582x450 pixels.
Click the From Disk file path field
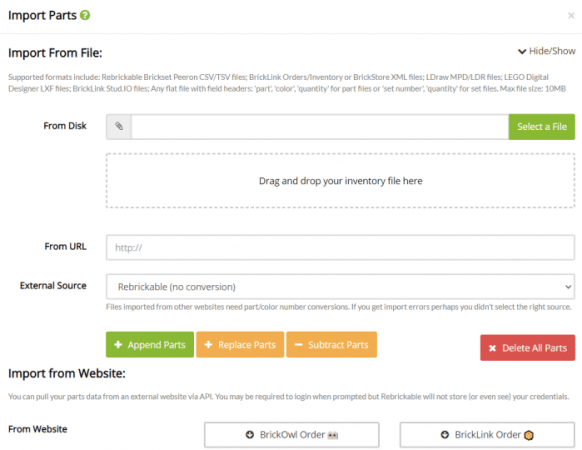click(320, 127)
